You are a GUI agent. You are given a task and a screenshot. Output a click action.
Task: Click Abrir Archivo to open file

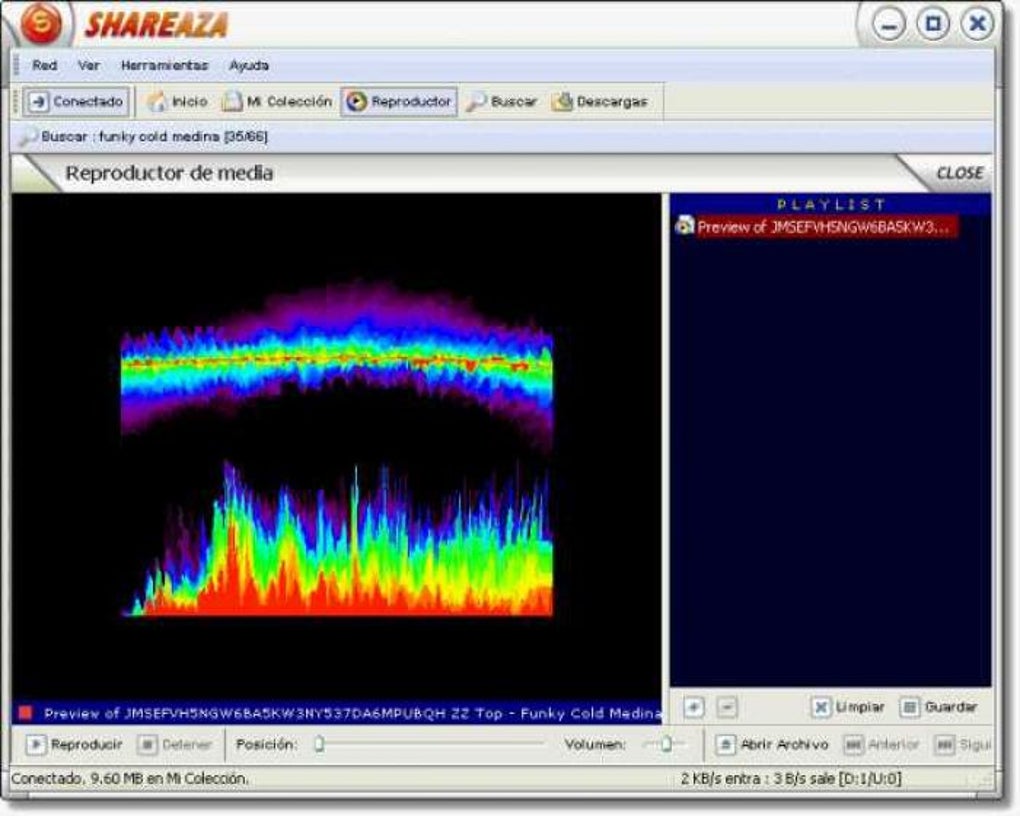coord(773,744)
